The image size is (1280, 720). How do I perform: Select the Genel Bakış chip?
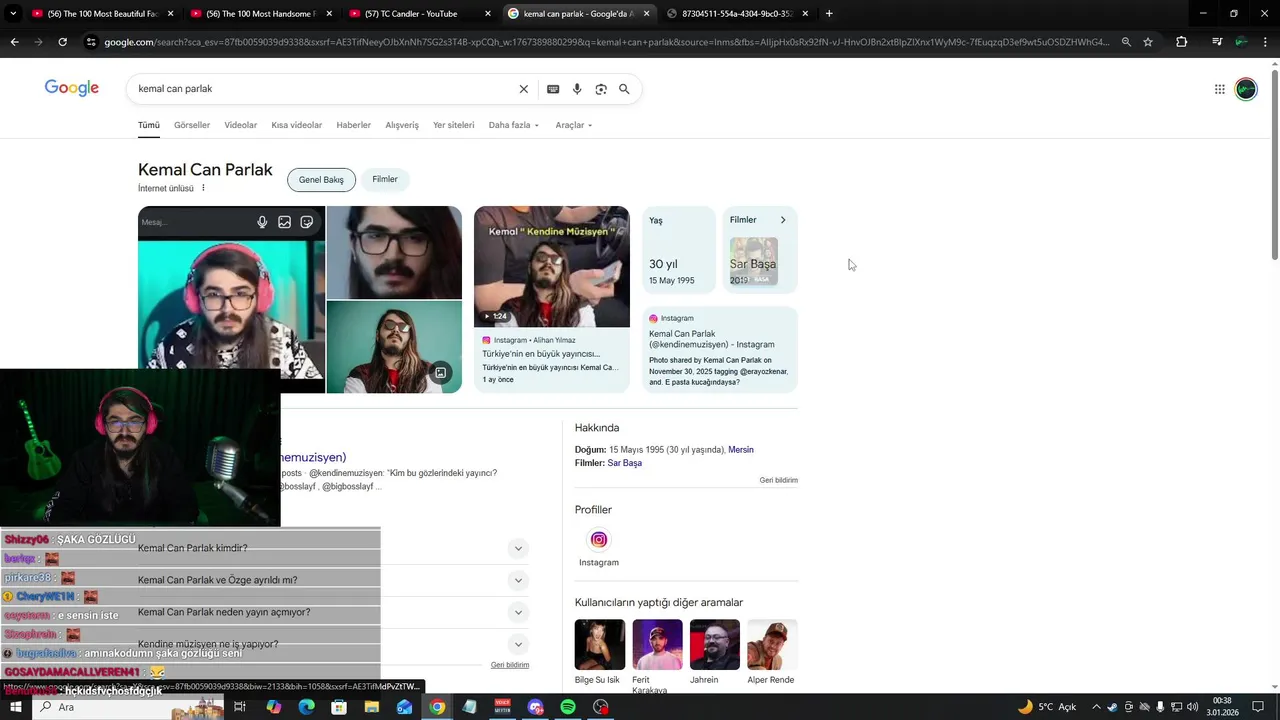(321, 180)
